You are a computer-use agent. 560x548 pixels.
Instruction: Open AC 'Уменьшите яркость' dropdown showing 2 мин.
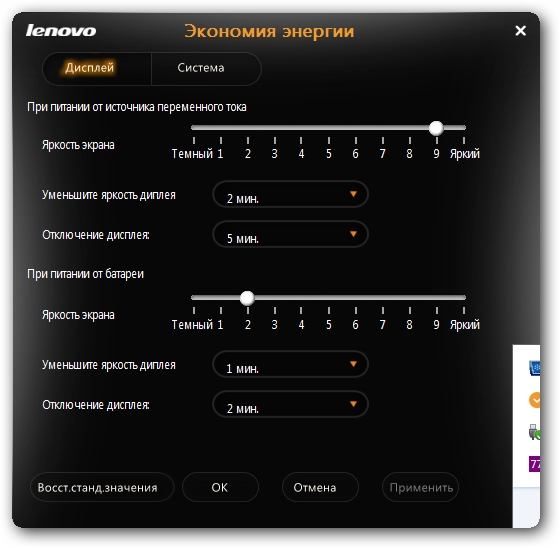[x=290, y=194]
